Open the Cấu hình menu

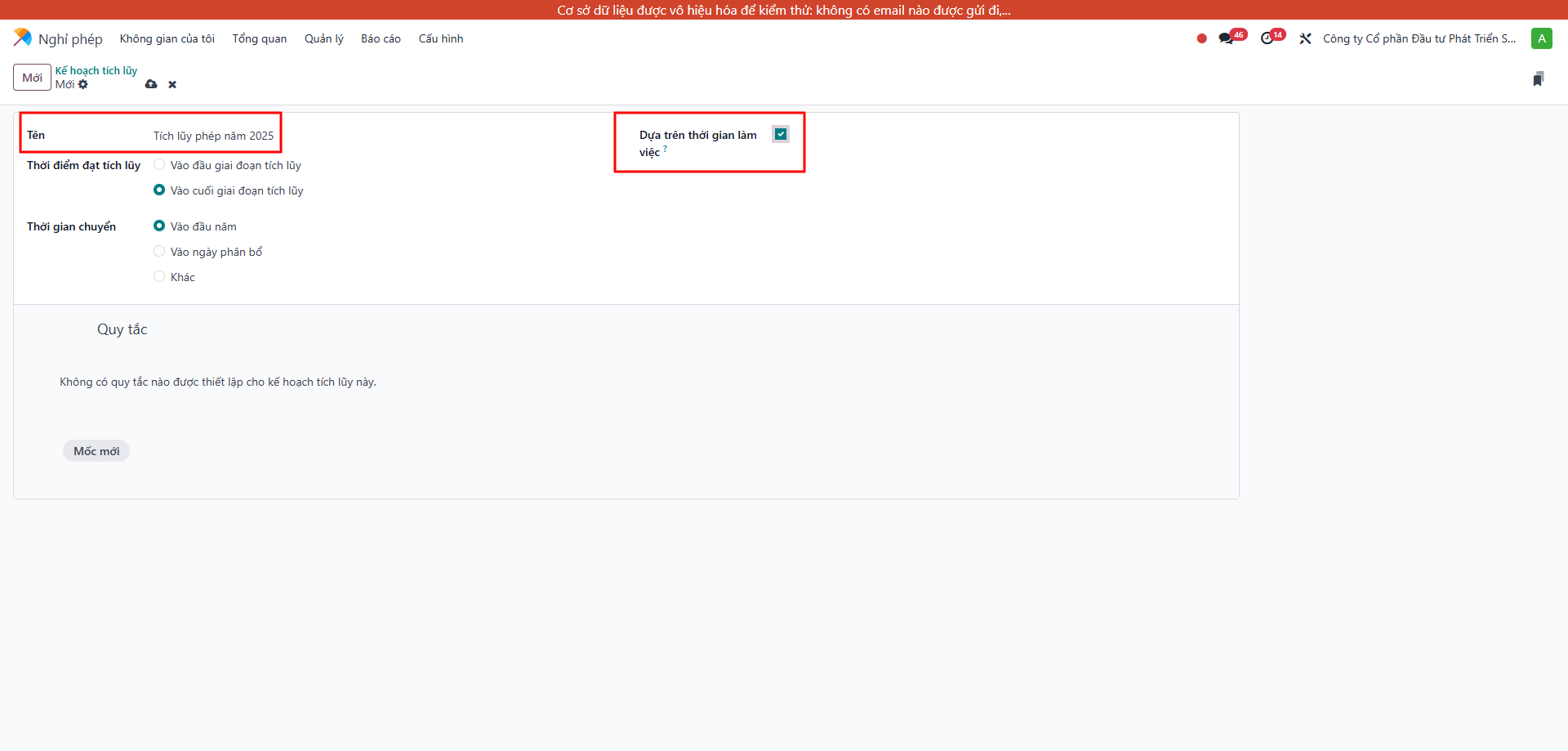tap(441, 38)
